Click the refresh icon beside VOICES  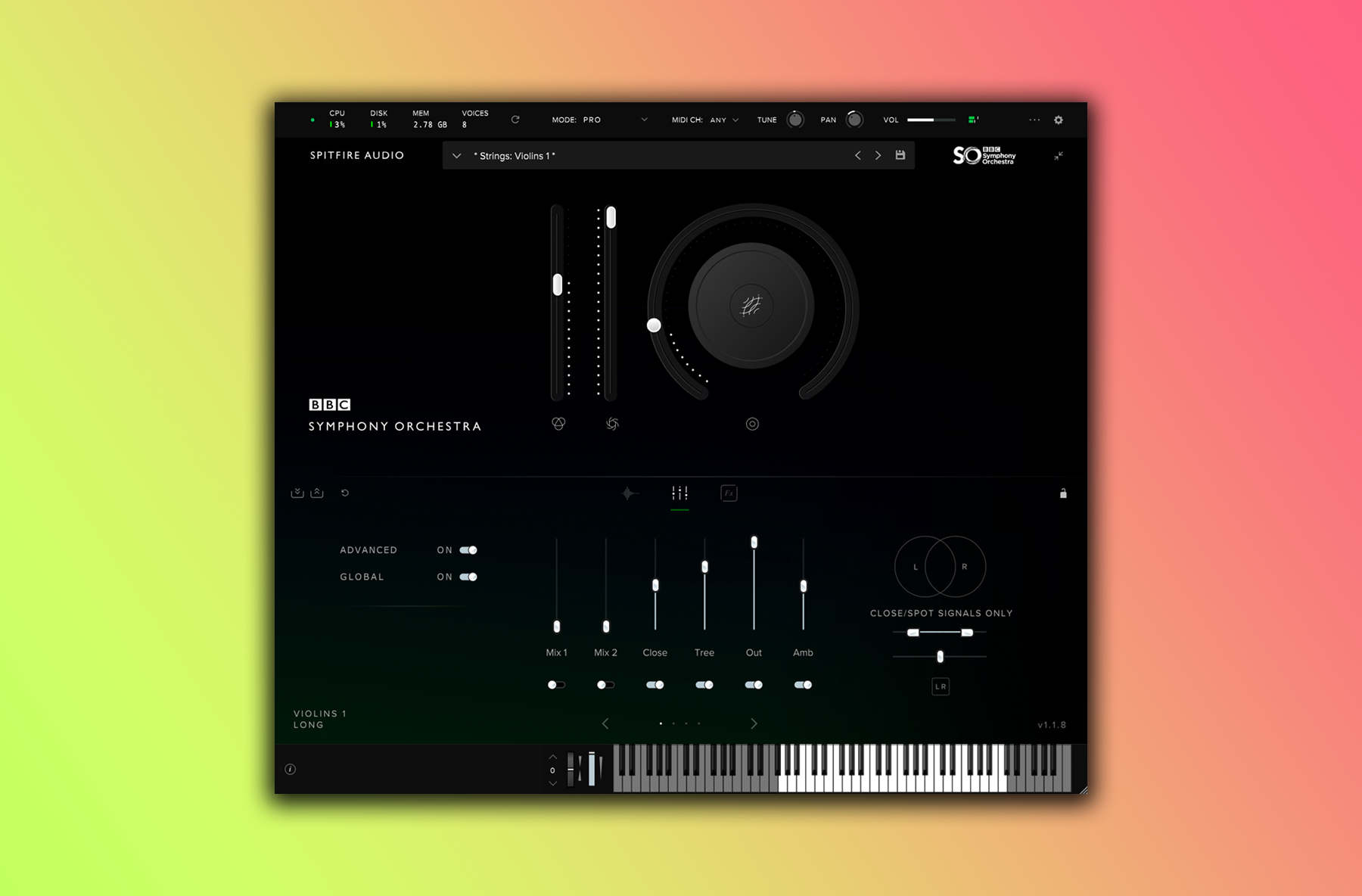(x=515, y=120)
